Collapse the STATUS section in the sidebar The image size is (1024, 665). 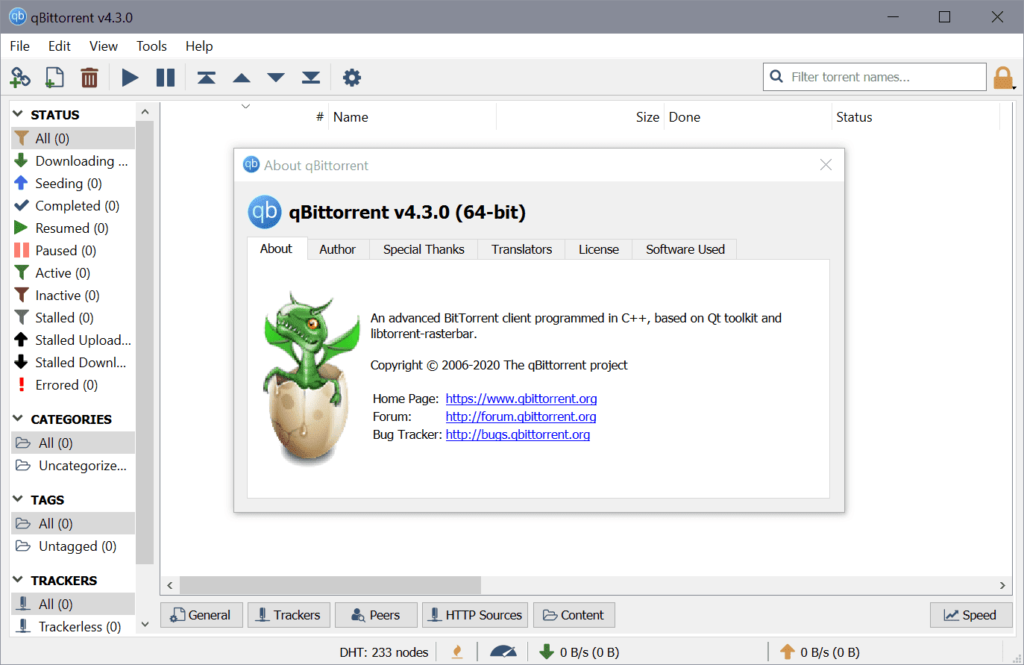(16, 114)
